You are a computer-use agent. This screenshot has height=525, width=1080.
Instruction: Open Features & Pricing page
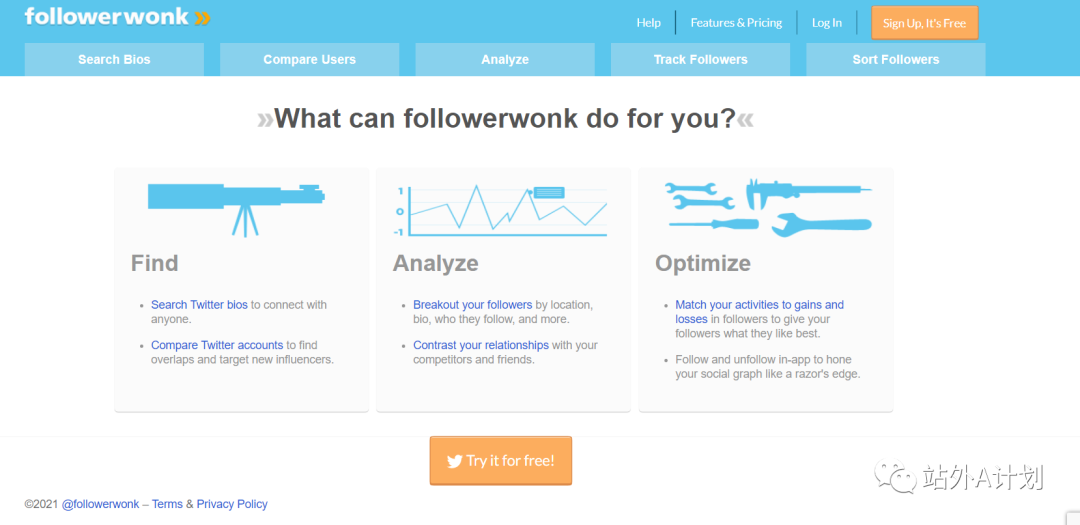point(736,23)
